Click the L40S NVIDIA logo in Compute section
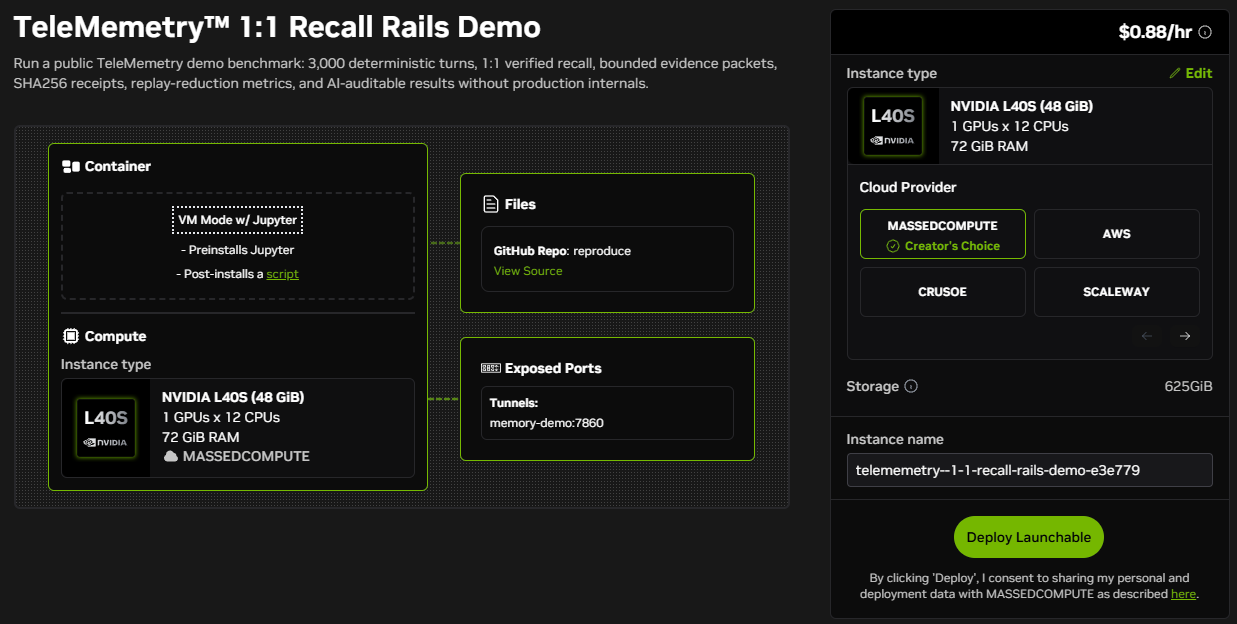The height and width of the screenshot is (624, 1237). point(106,427)
